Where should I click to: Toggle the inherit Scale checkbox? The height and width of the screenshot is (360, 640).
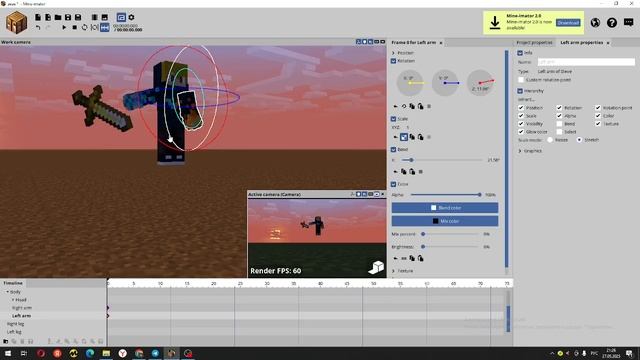point(521,116)
